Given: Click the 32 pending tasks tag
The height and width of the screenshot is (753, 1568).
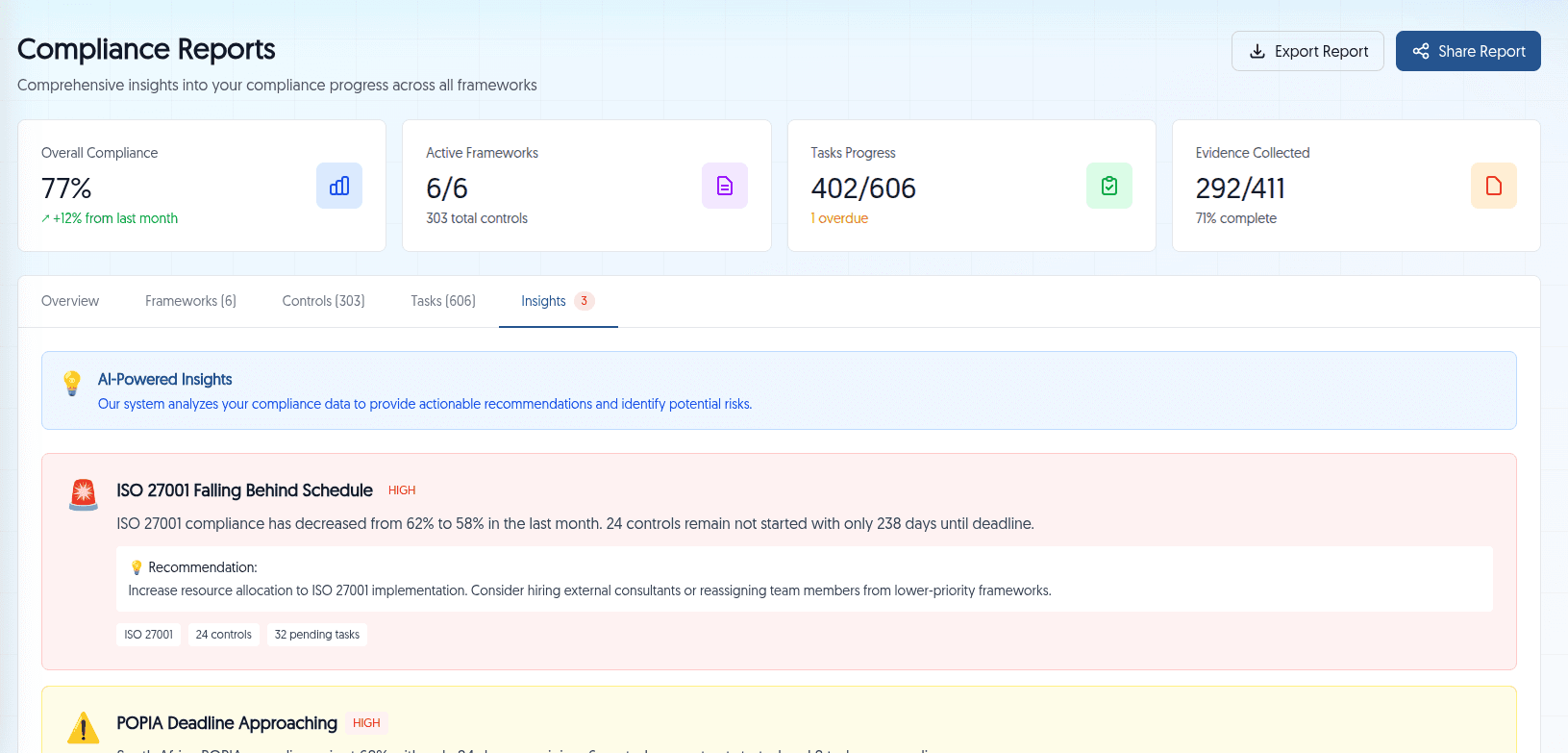Looking at the screenshot, I should (x=316, y=635).
